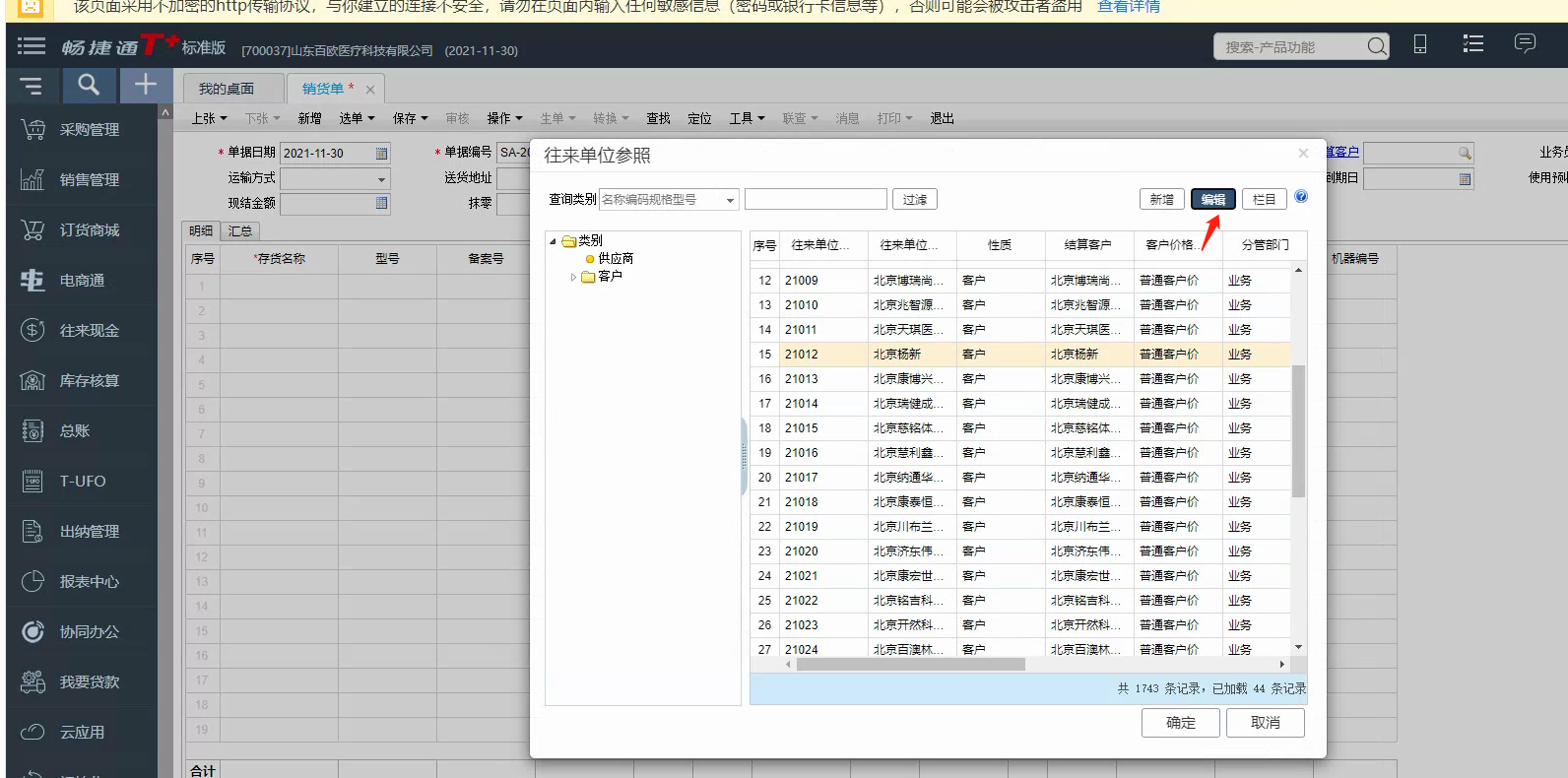Click the filter text input field

tap(816, 199)
